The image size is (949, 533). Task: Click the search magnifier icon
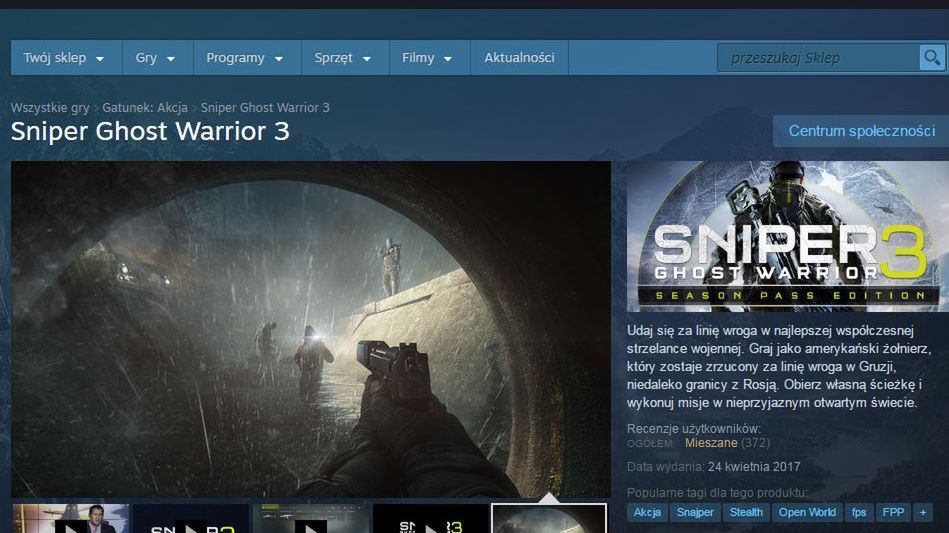tap(932, 58)
